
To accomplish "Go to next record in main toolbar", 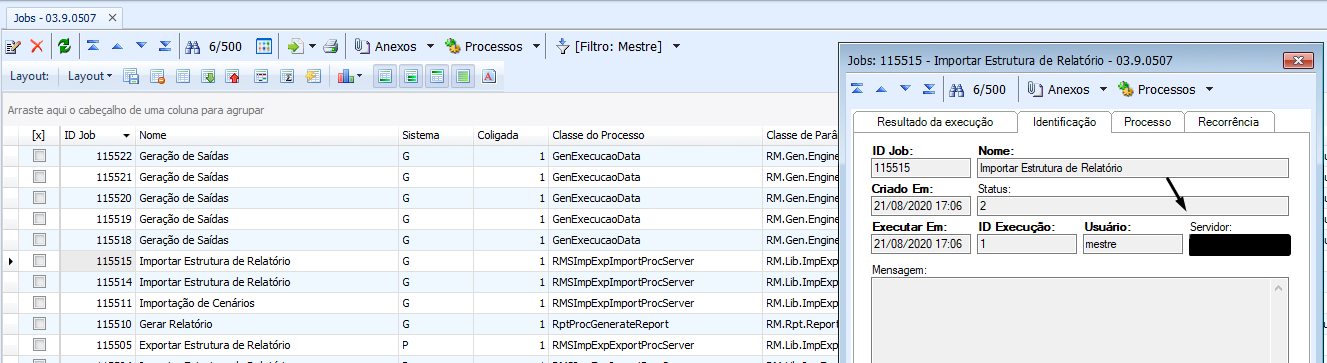I will click(x=141, y=46).
